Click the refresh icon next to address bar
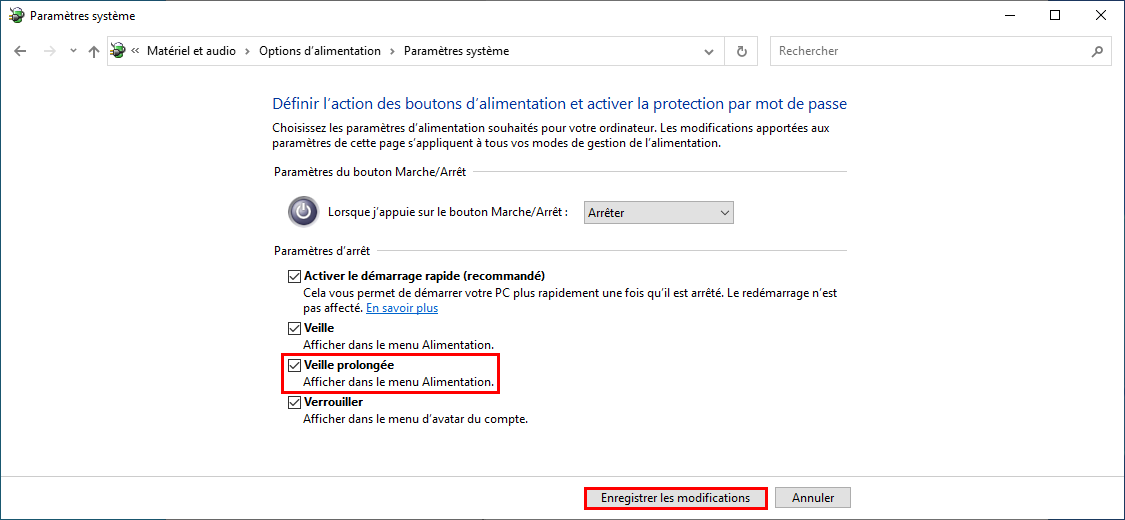Viewport: 1125px width, 520px height. coord(742,52)
